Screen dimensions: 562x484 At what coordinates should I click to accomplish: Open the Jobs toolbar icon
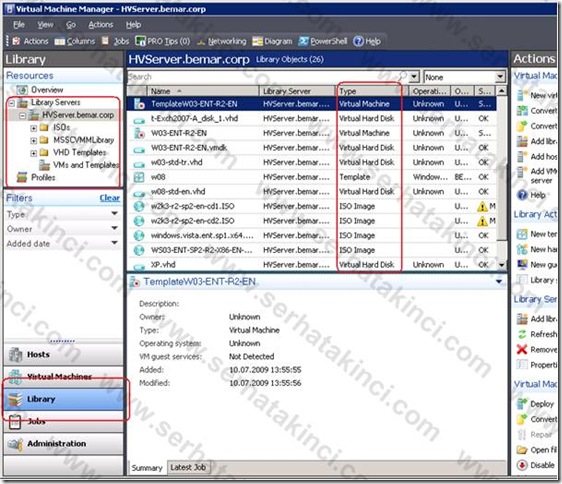[105, 41]
